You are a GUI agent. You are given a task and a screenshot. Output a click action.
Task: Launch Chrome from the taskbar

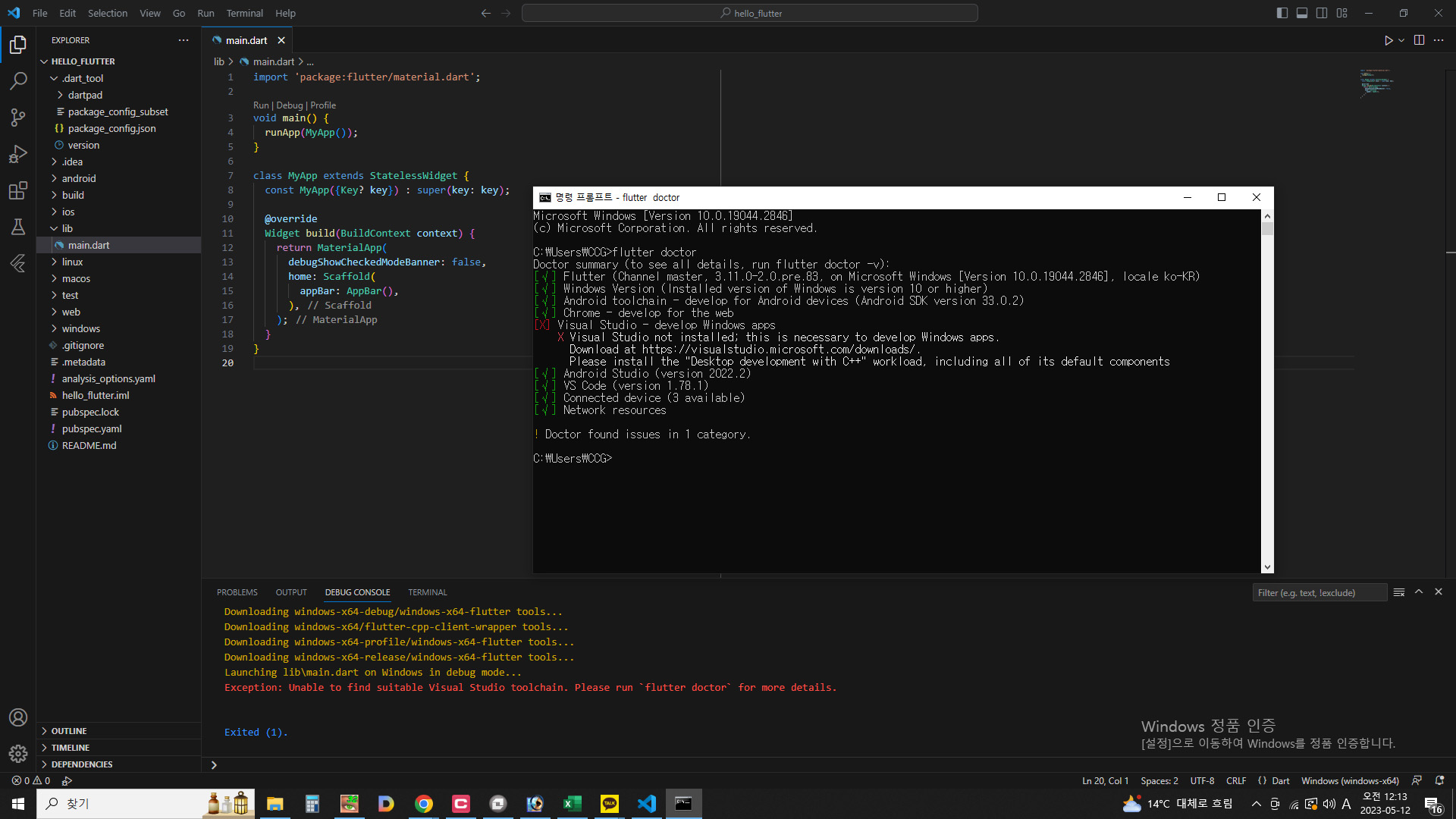pos(424,804)
